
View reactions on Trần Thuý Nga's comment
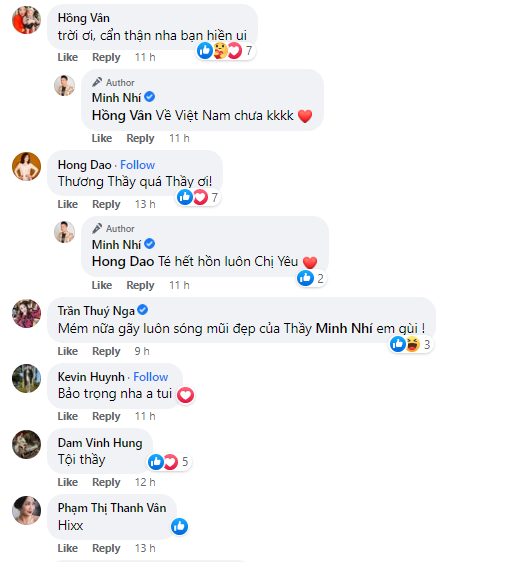click(411, 344)
